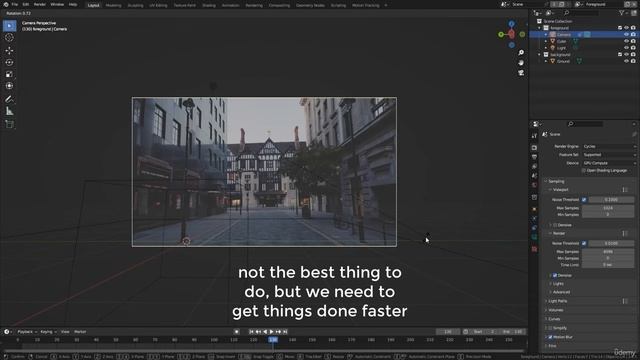
Task: Expand the Curves panel
Action: pyautogui.click(x=554, y=319)
